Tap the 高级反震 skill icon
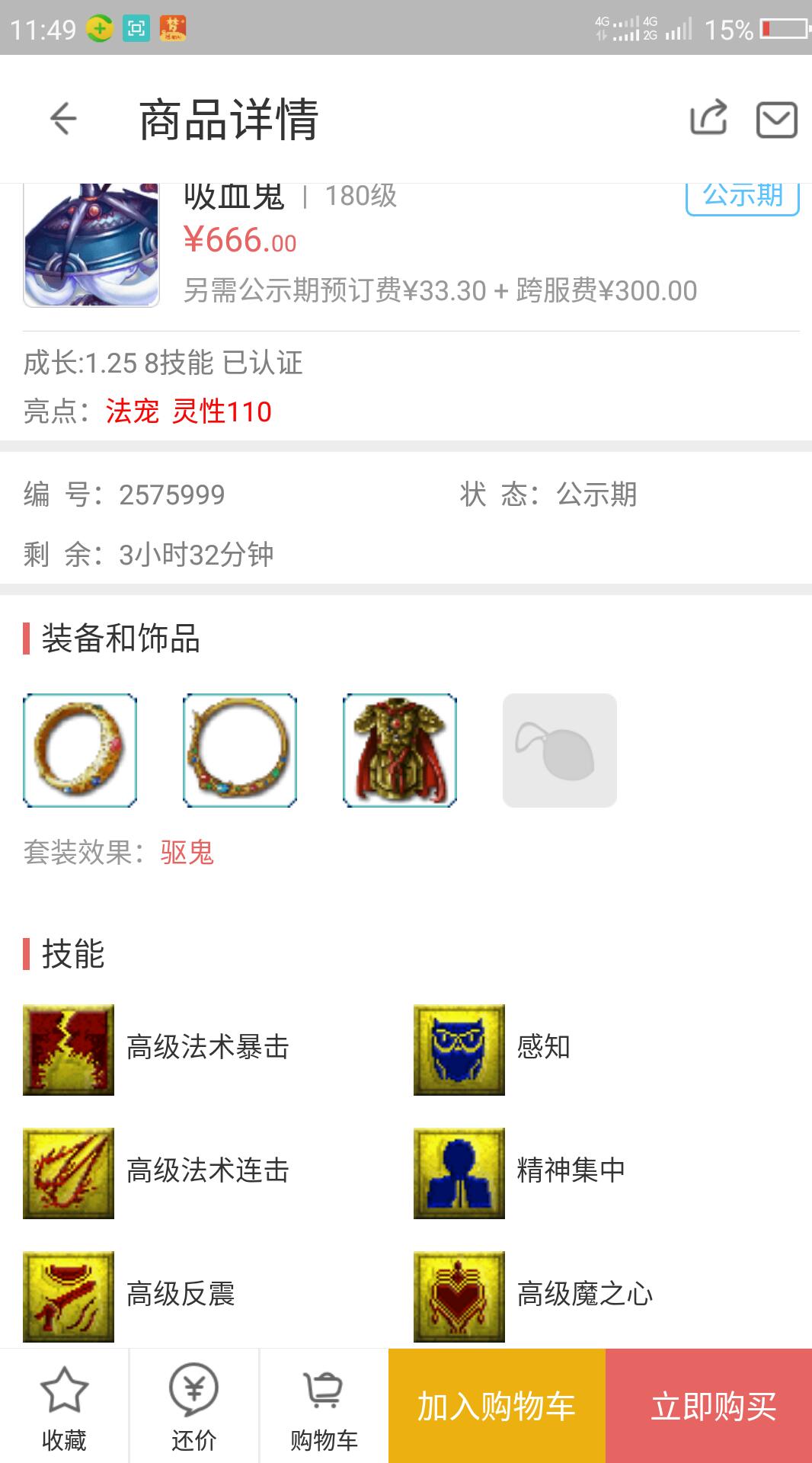812x1463 pixels. click(69, 1296)
